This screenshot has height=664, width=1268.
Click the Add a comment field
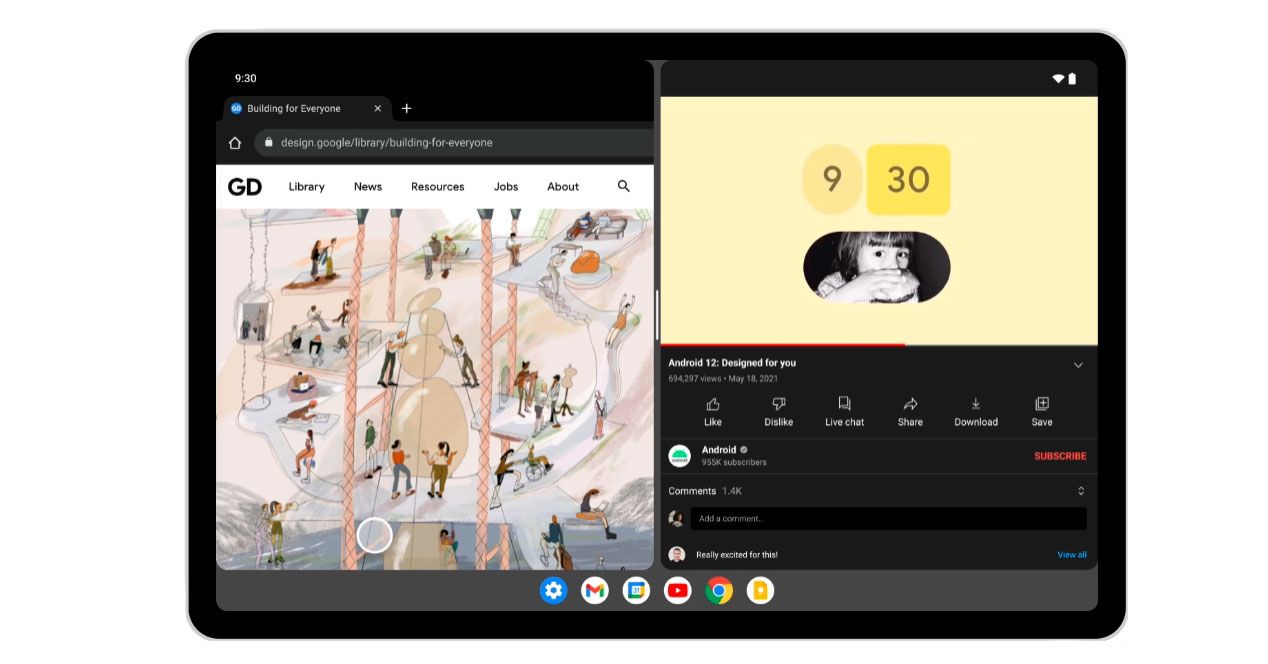pyautogui.click(x=888, y=518)
